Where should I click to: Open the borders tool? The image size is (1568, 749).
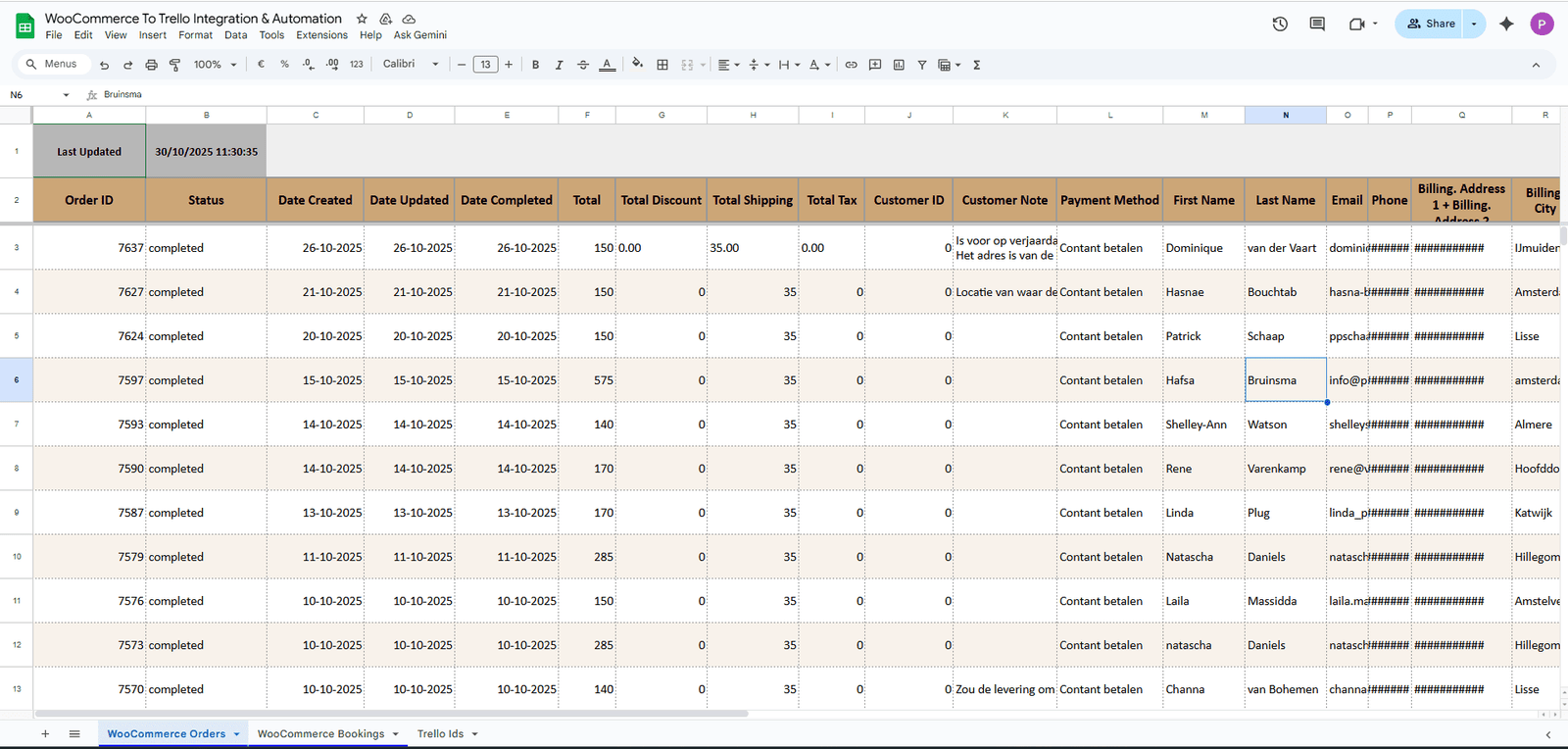[662, 65]
